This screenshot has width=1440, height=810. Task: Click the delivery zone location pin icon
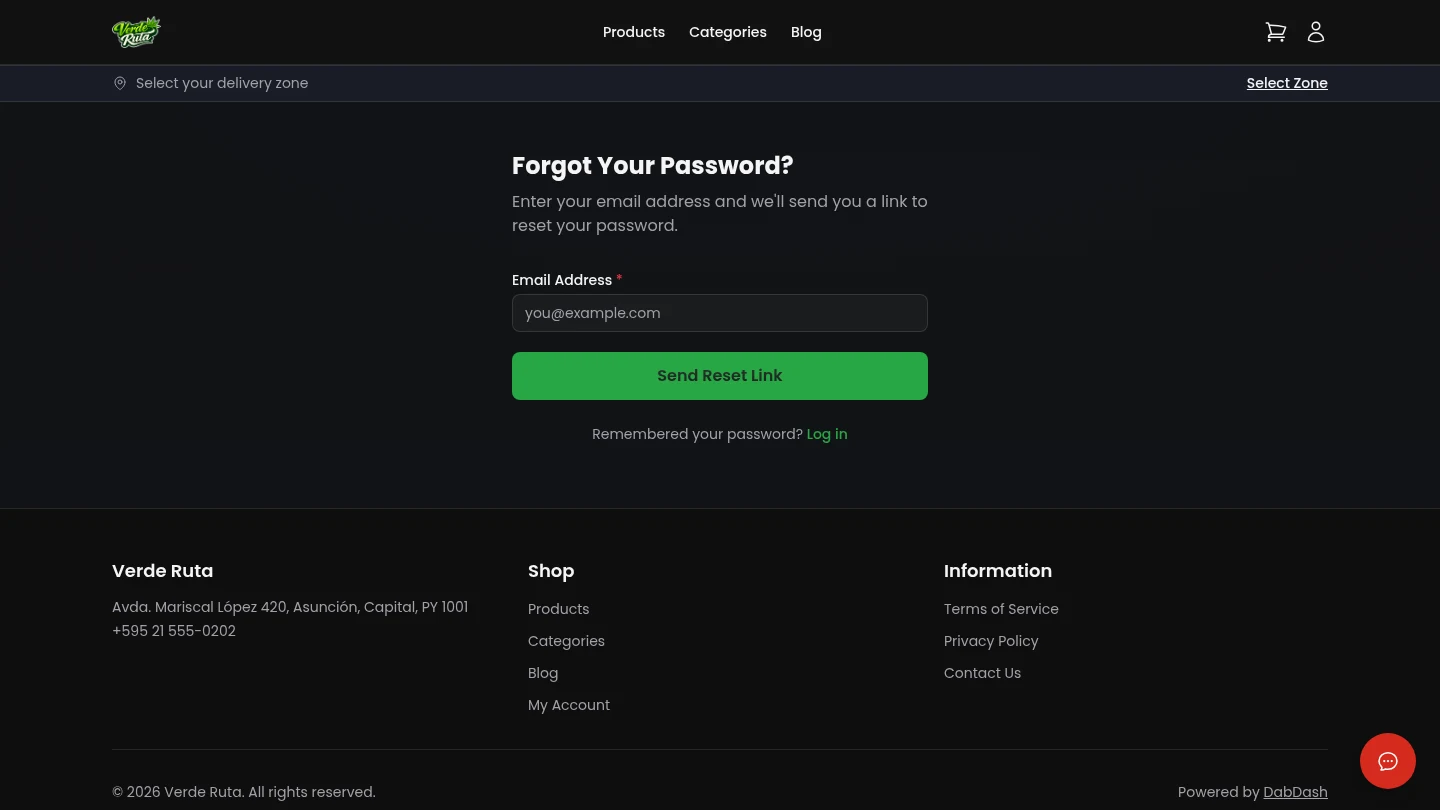coord(120,83)
